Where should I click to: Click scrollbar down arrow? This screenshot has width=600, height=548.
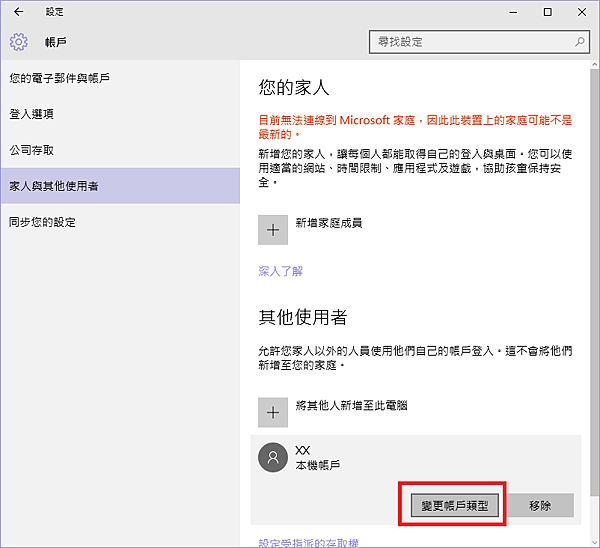pos(594,543)
